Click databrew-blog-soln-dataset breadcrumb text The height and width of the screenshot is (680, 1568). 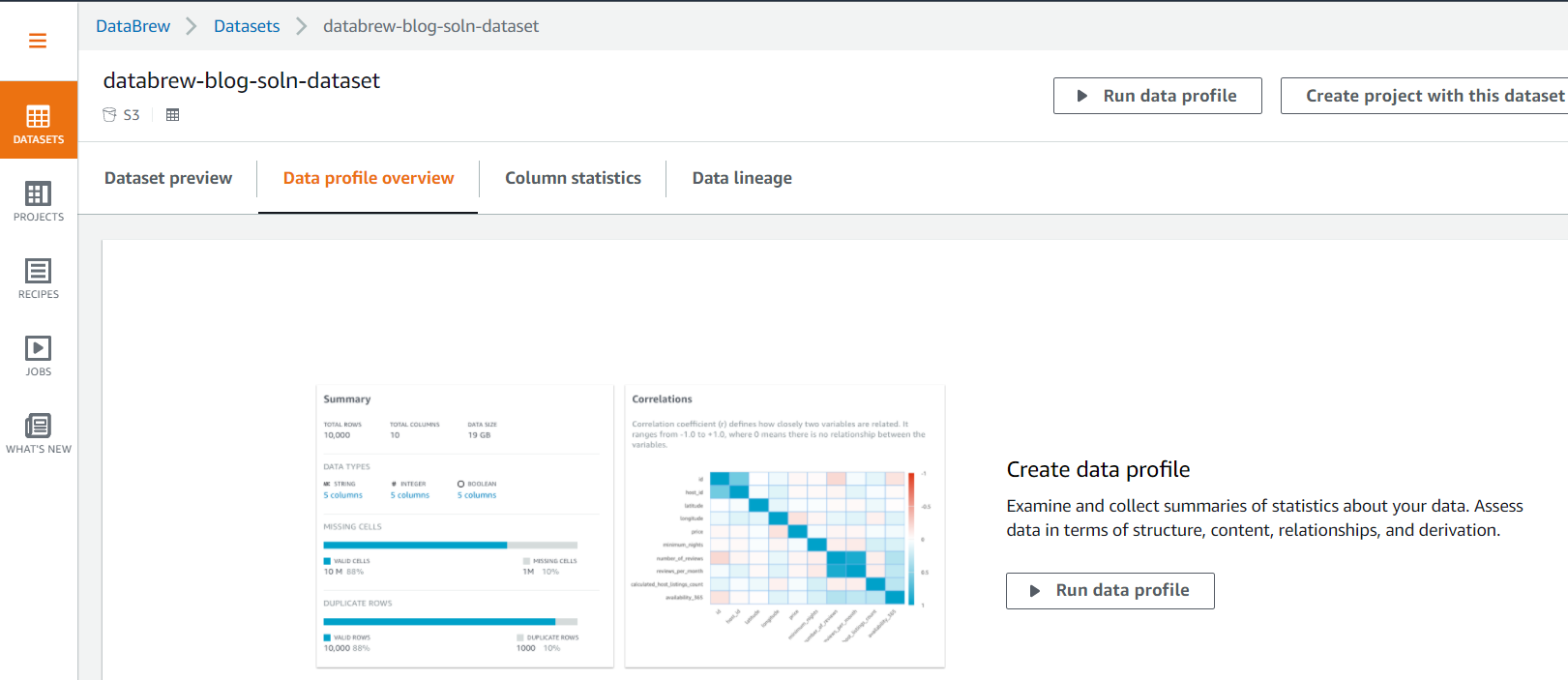pyautogui.click(x=430, y=26)
